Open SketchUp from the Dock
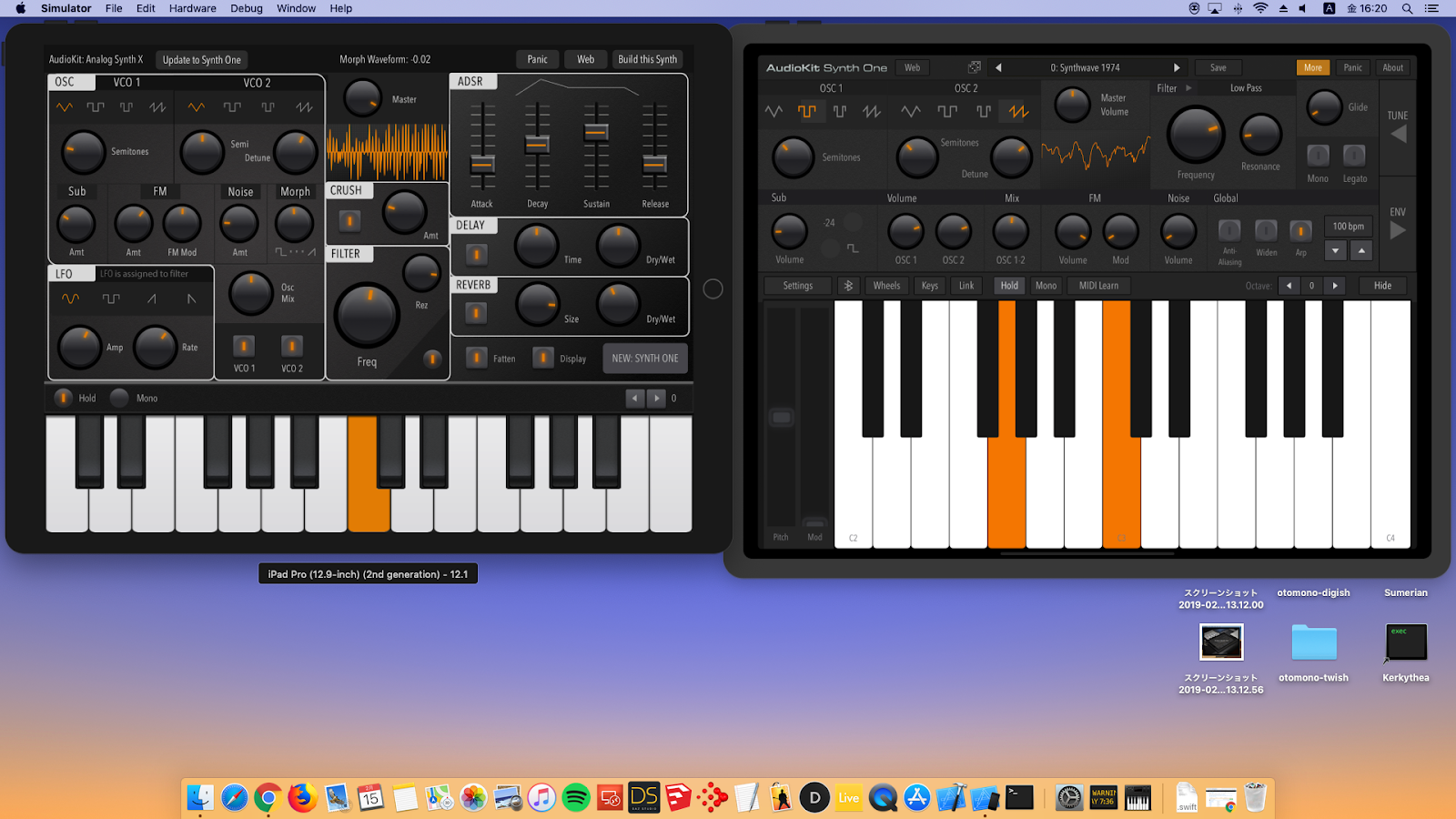1456x819 pixels. [678, 798]
